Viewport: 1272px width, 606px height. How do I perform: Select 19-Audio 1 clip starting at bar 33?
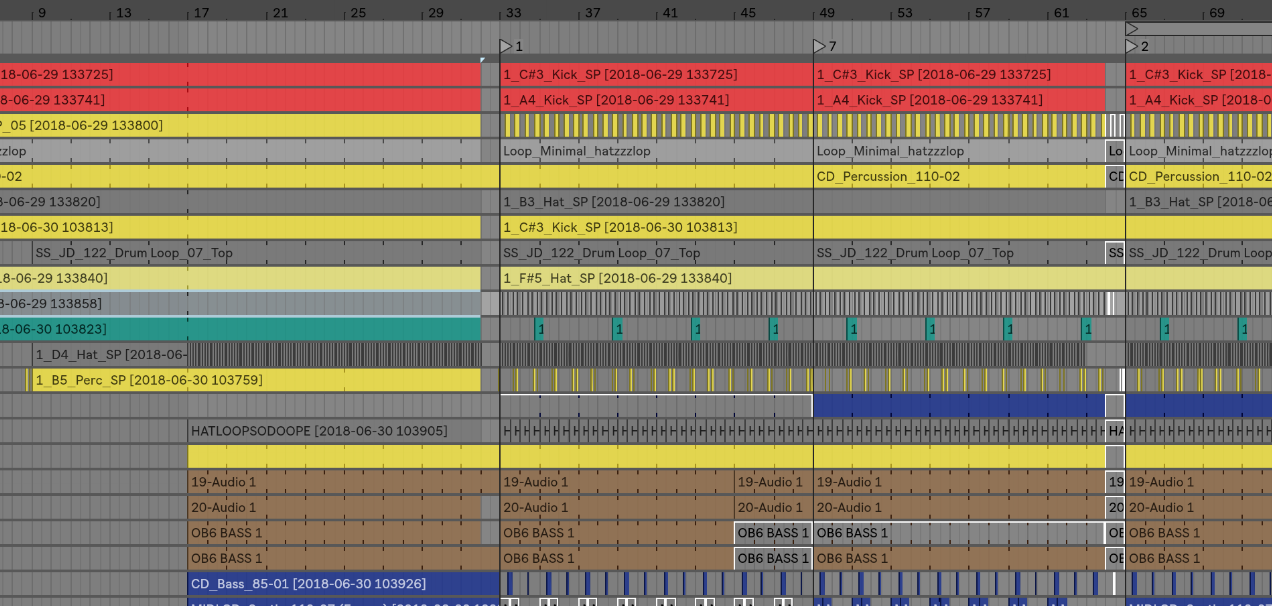click(x=617, y=482)
